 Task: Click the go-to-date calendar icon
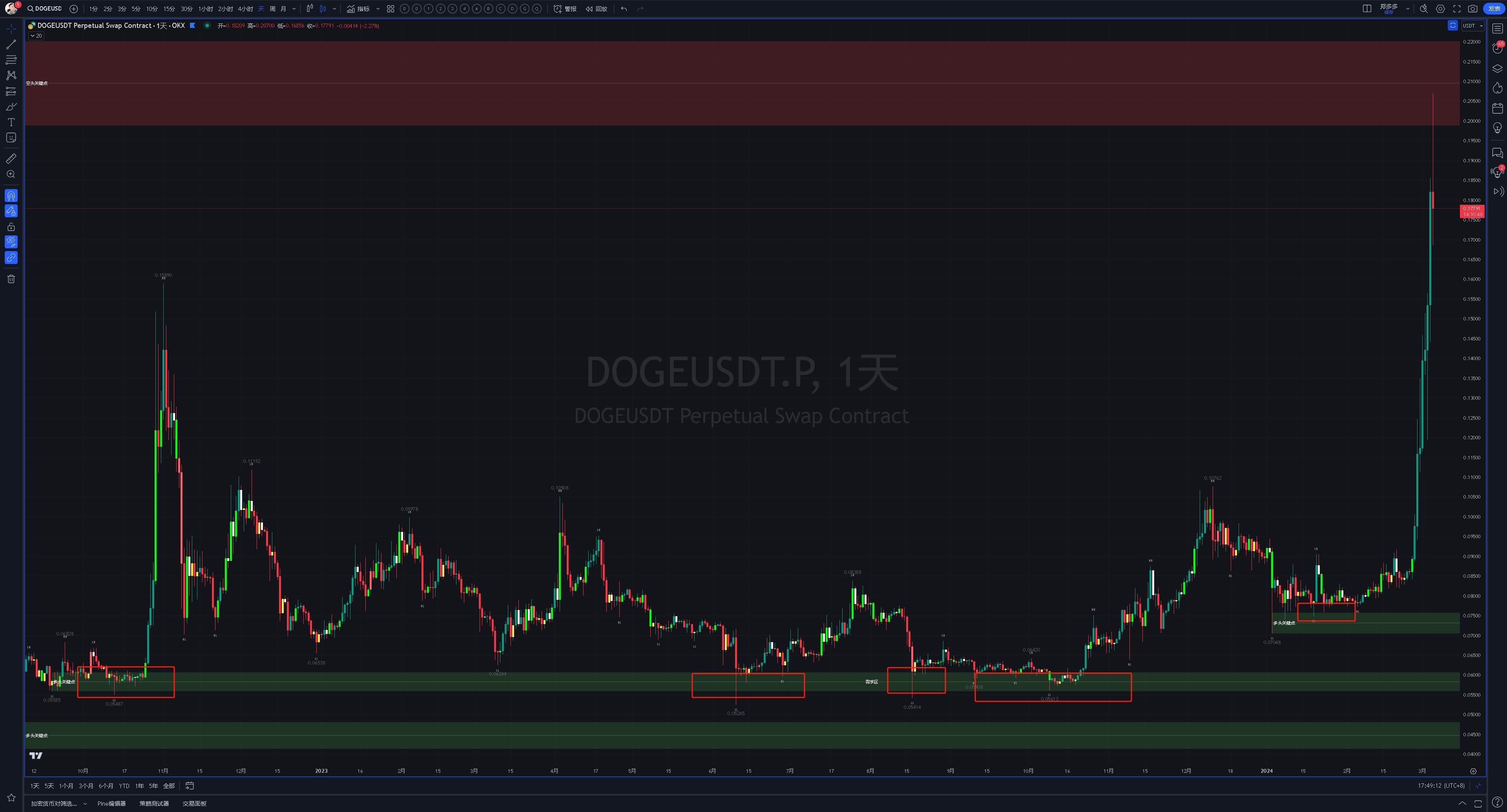click(190, 786)
